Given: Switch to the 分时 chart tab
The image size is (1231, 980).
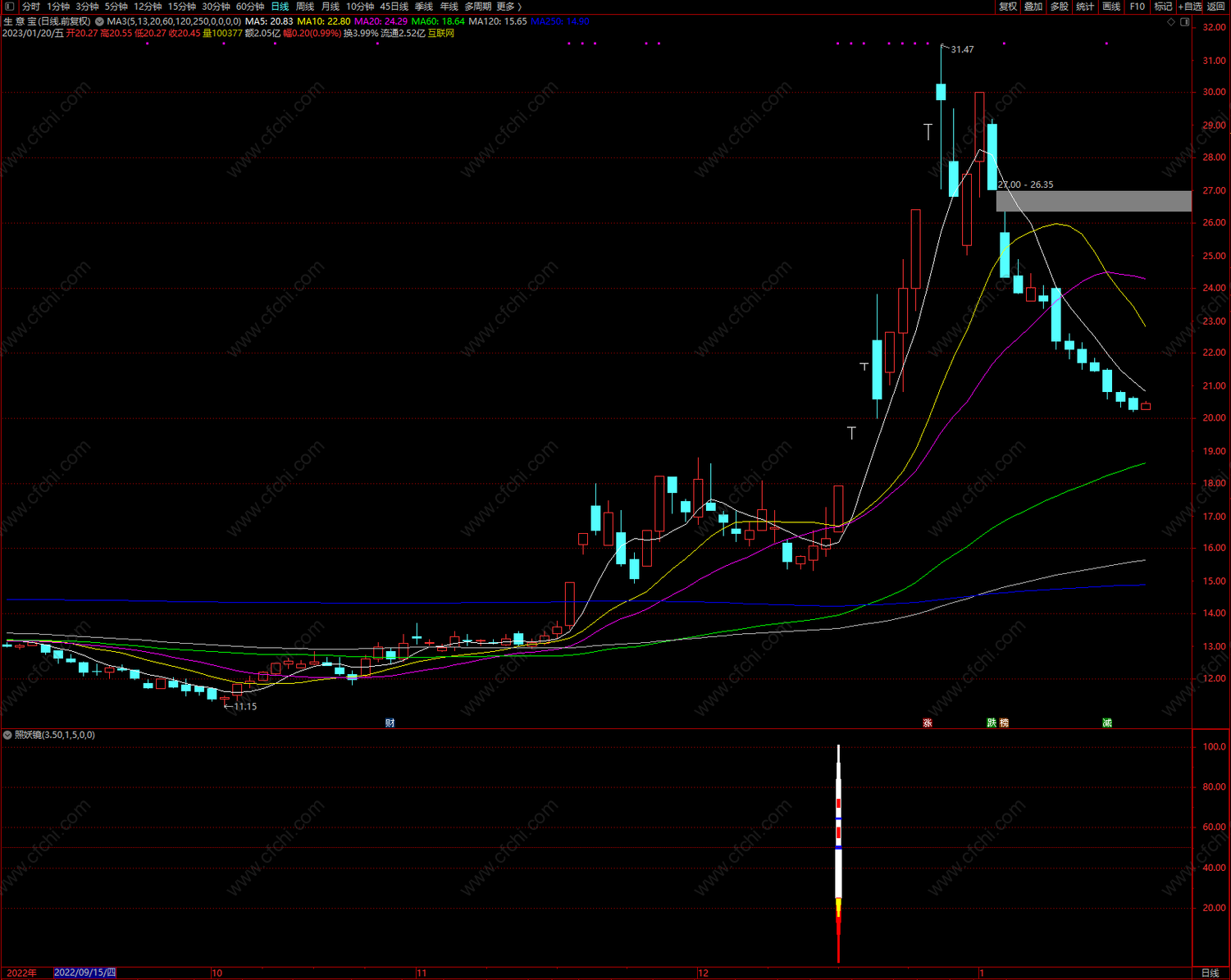Looking at the screenshot, I should click(x=31, y=7).
